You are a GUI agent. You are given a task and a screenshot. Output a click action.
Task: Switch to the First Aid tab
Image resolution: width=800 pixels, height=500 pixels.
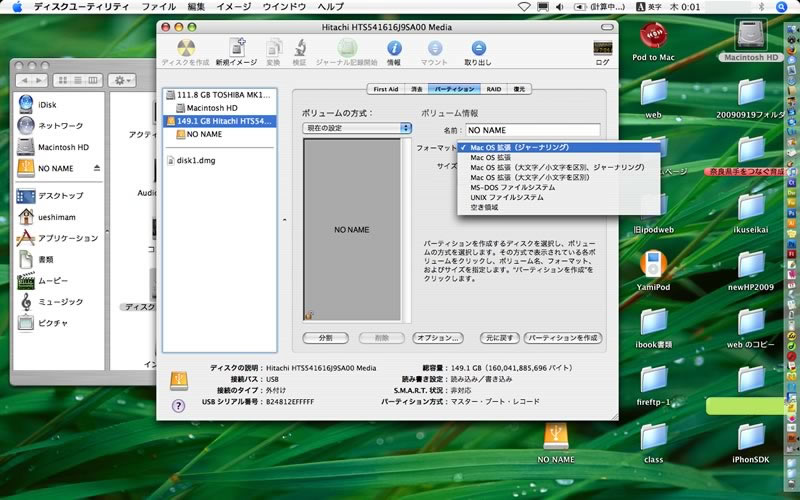(385, 89)
